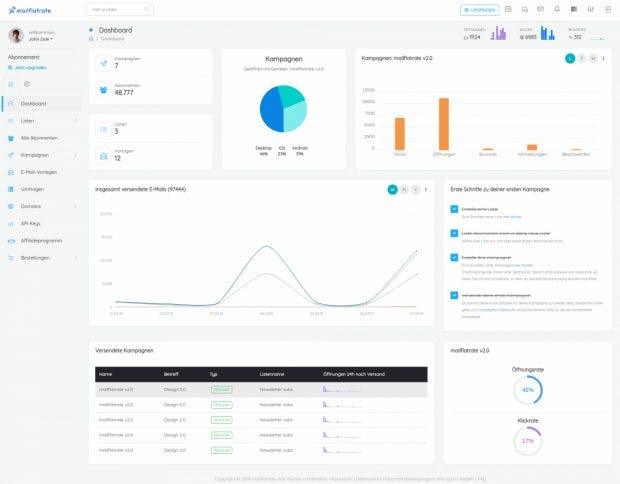Click the link in first checklist step
This screenshot has width=620, height=484.
point(513,217)
